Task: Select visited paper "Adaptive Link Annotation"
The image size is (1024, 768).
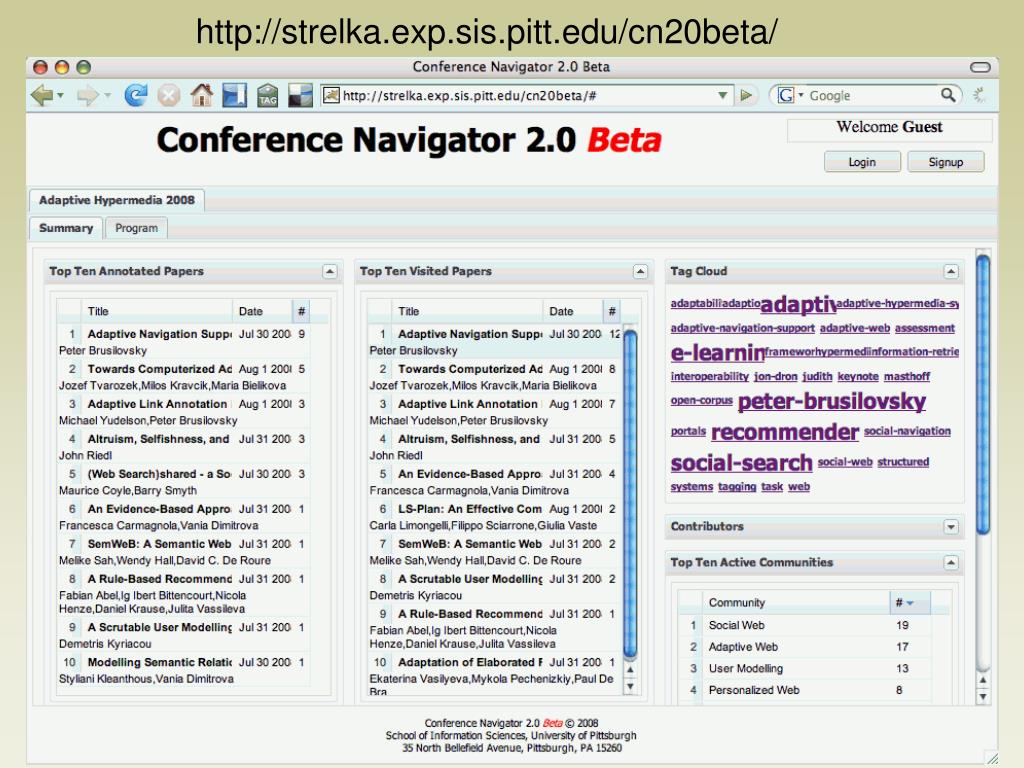Action: point(494,411)
